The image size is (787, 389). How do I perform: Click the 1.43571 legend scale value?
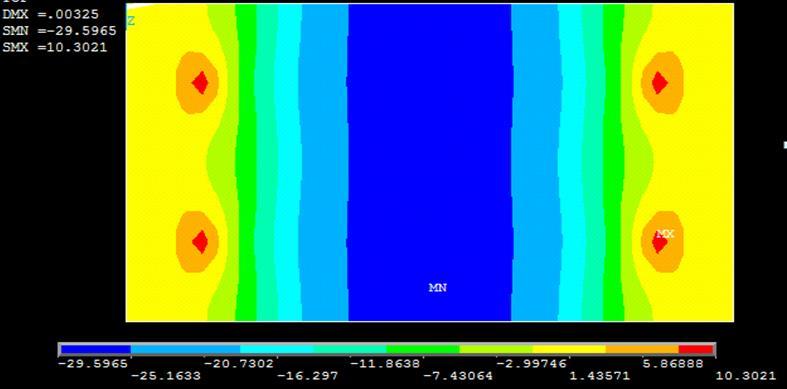600,376
